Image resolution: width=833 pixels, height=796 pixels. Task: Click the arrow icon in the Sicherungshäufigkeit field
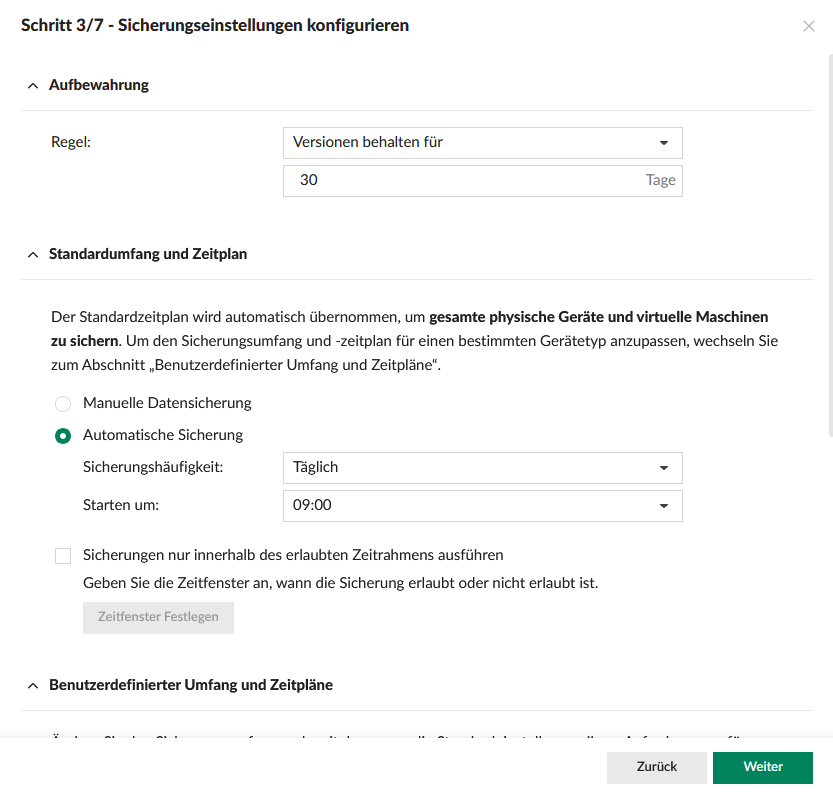point(663,468)
